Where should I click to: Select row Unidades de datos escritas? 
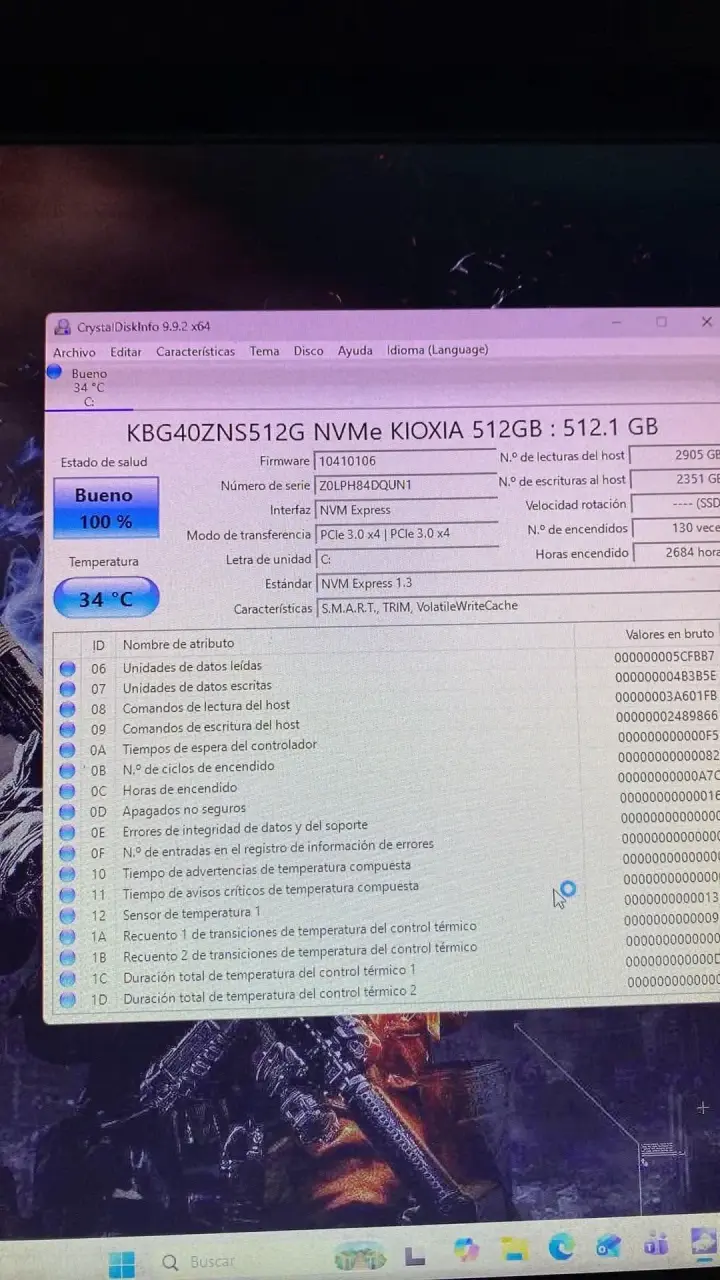pos(388,684)
